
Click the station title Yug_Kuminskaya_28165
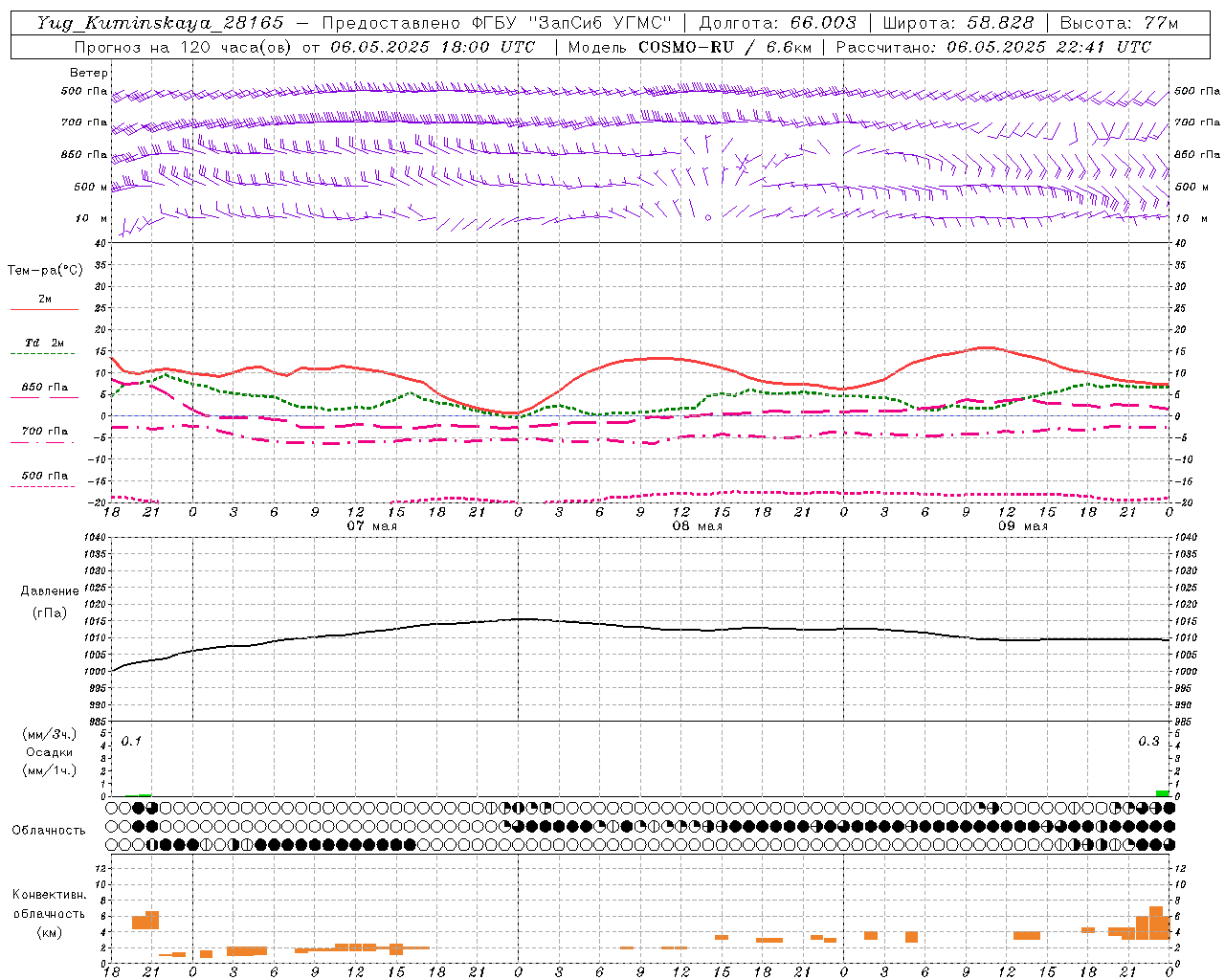[160, 23]
